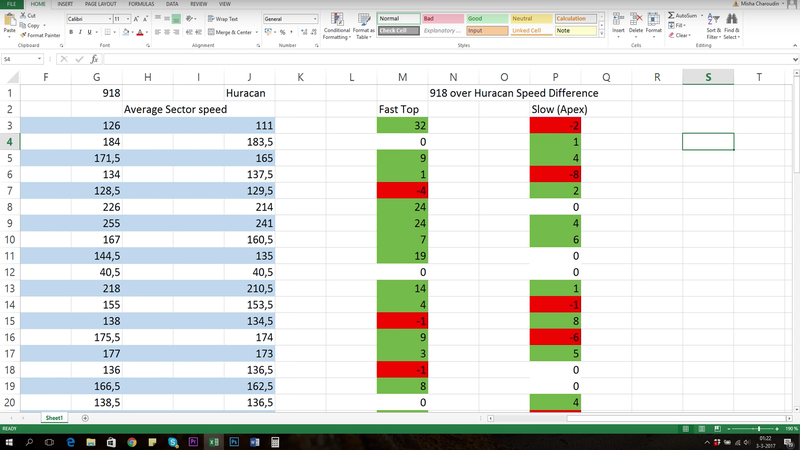
Task: Open the FILE tab
Action: coord(11,4)
